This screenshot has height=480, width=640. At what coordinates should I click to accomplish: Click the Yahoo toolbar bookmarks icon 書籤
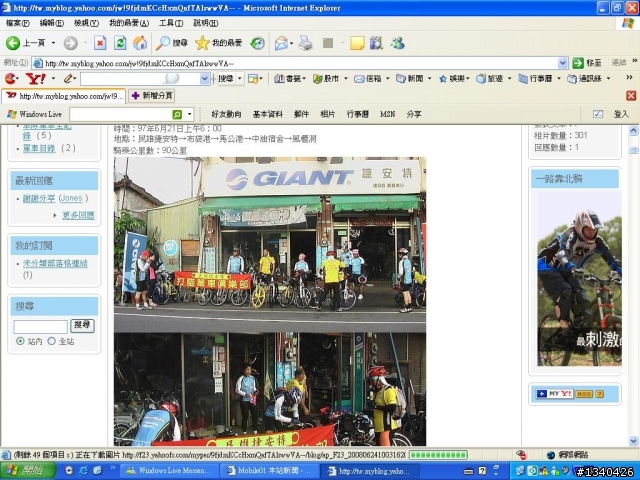(x=288, y=78)
